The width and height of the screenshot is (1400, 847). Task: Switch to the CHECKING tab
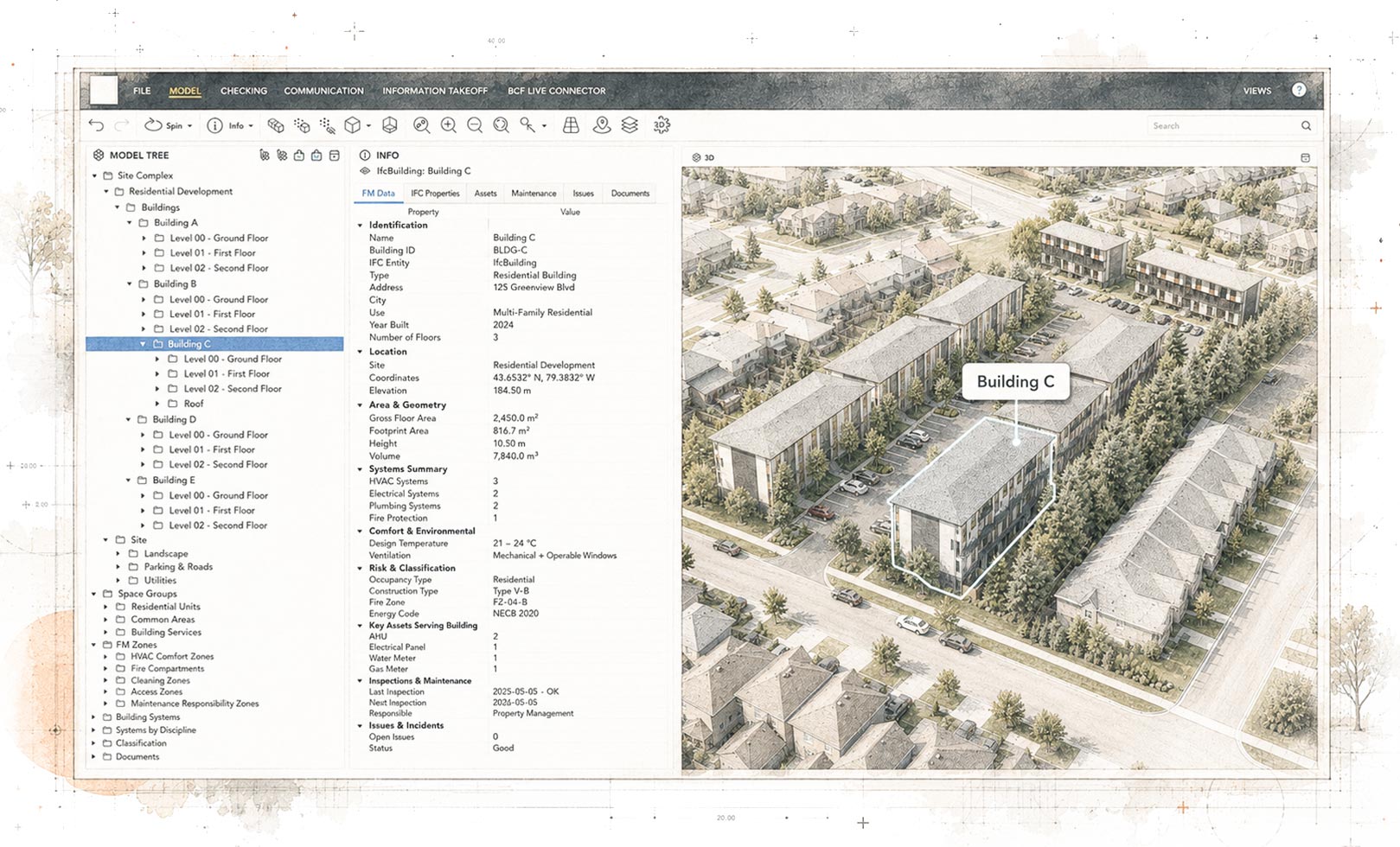(x=244, y=91)
